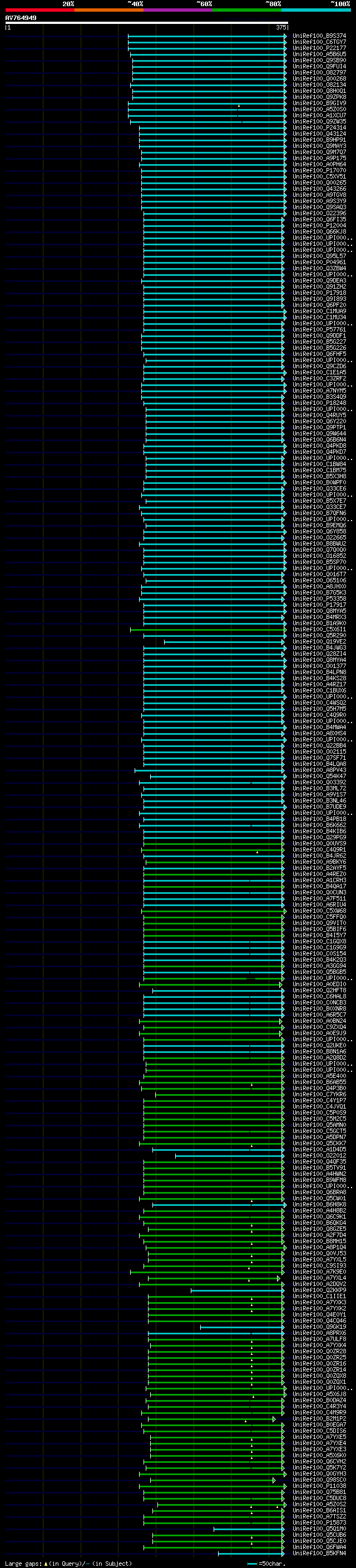Select label UniRef100_C5XV51

pos(319,176)
